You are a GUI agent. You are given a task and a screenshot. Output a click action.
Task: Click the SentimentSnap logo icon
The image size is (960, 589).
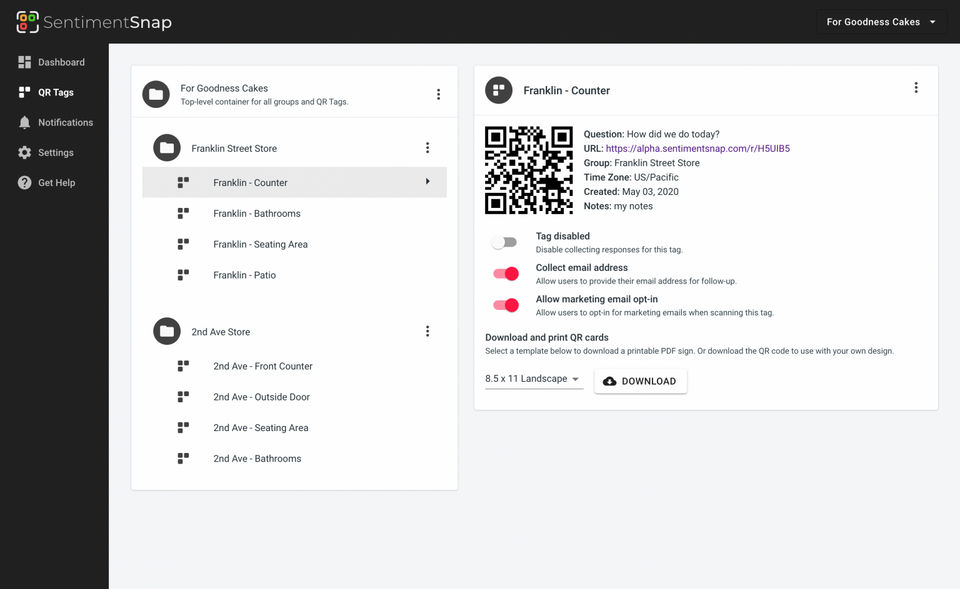point(27,22)
